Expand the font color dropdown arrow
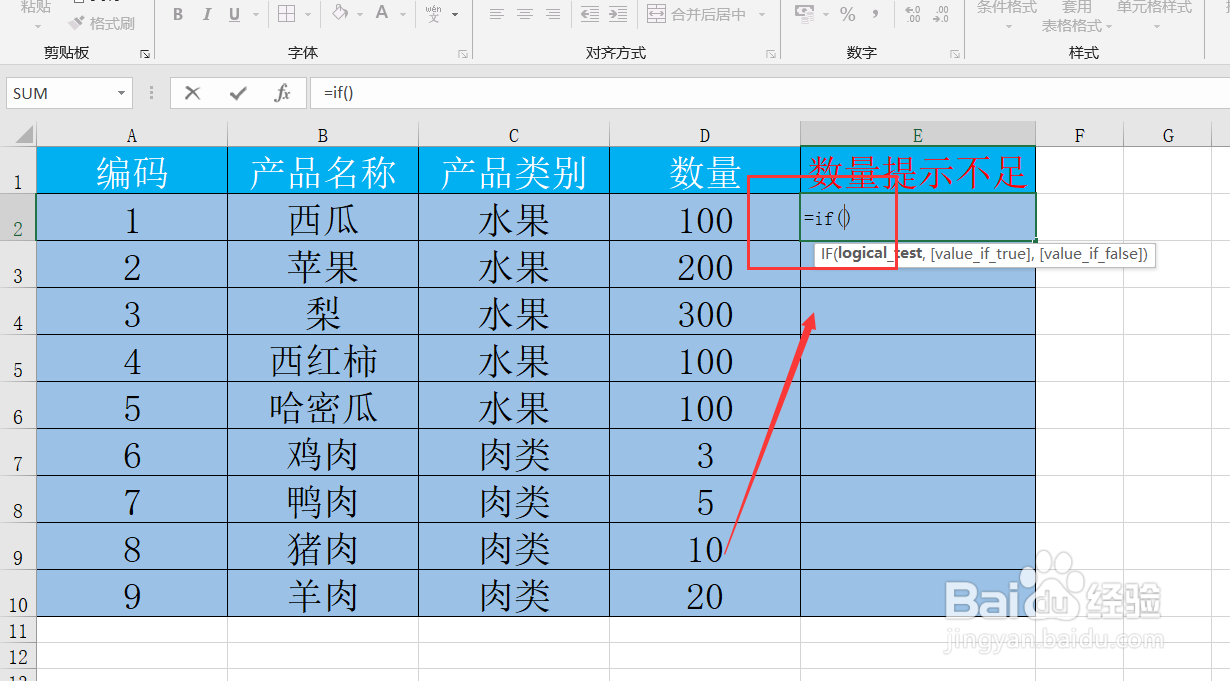 pyautogui.click(x=404, y=14)
